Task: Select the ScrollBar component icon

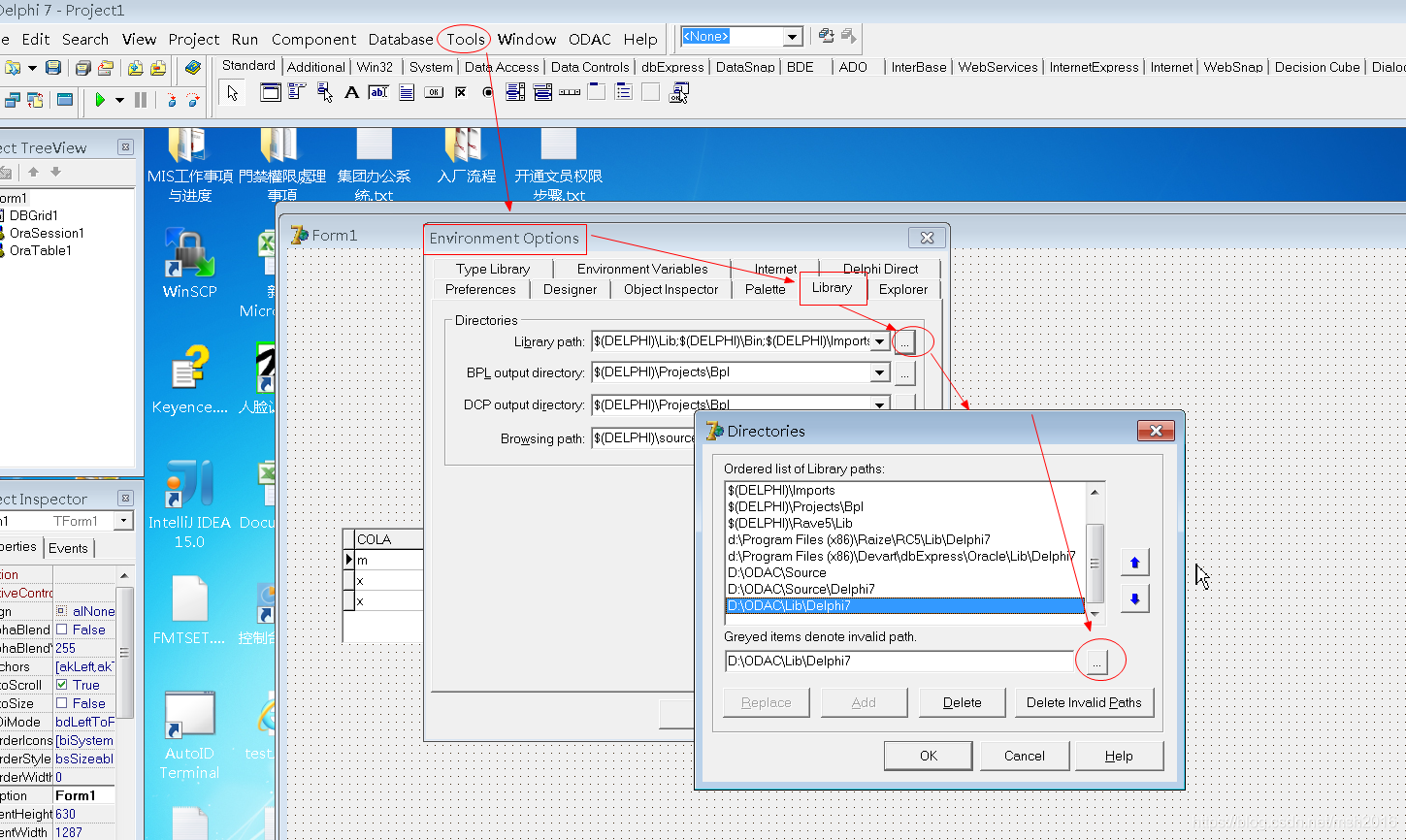Action: tap(570, 92)
